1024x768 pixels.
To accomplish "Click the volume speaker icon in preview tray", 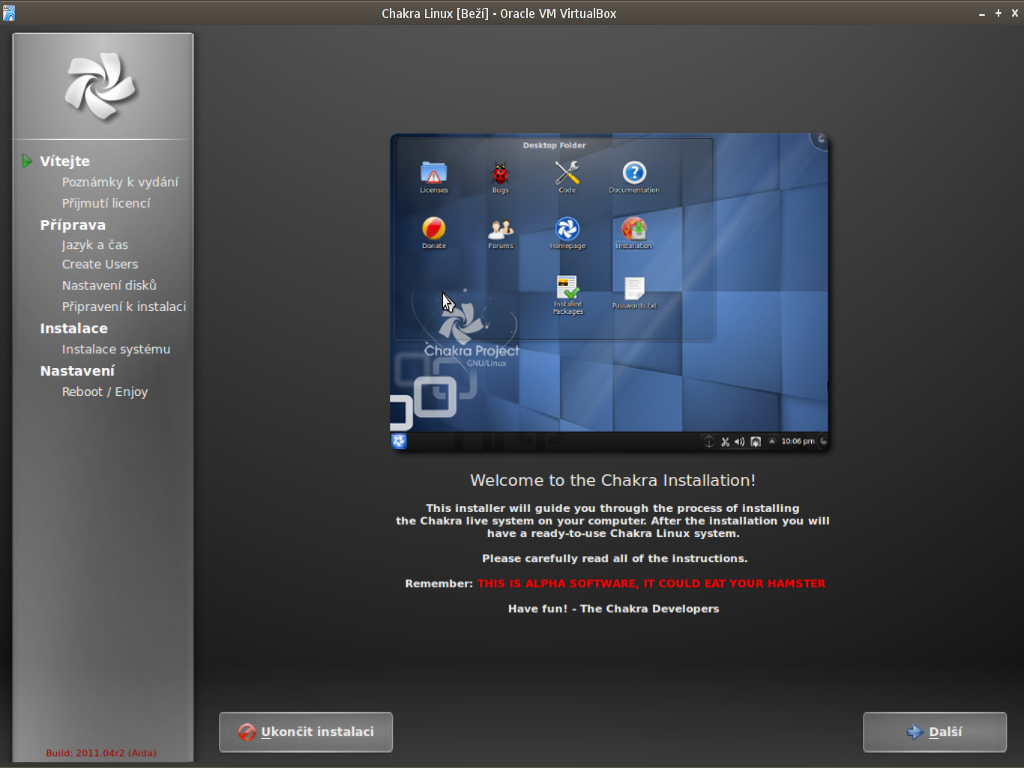I will click(x=739, y=442).
